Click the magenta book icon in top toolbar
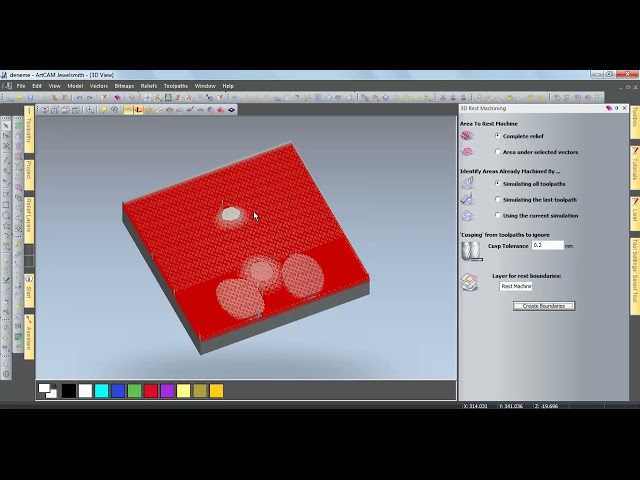Screen dimensions: 640x480 [x=118, y=98]
